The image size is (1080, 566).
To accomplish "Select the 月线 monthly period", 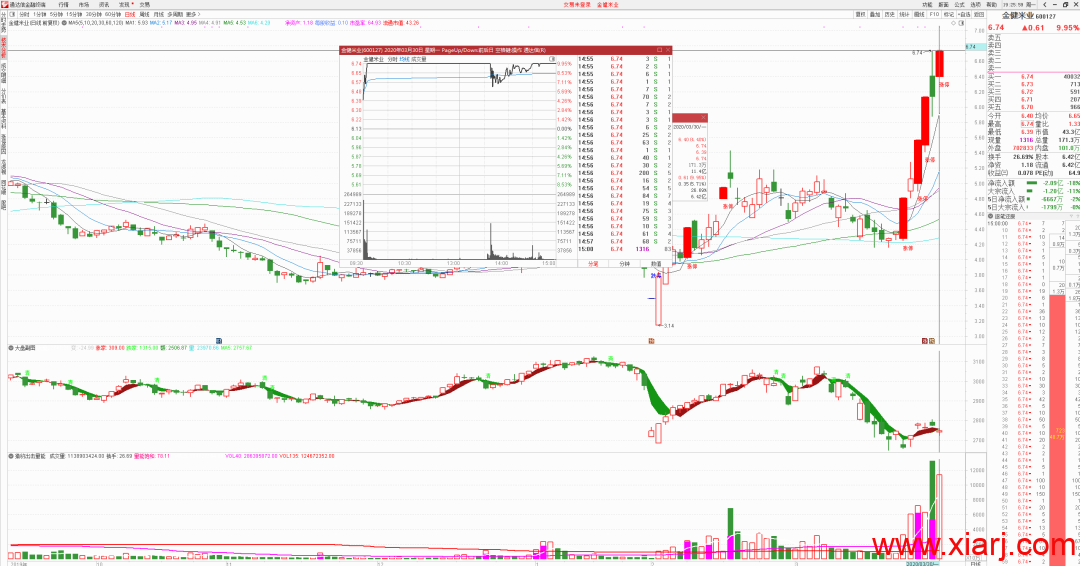I will coord(159,14).
